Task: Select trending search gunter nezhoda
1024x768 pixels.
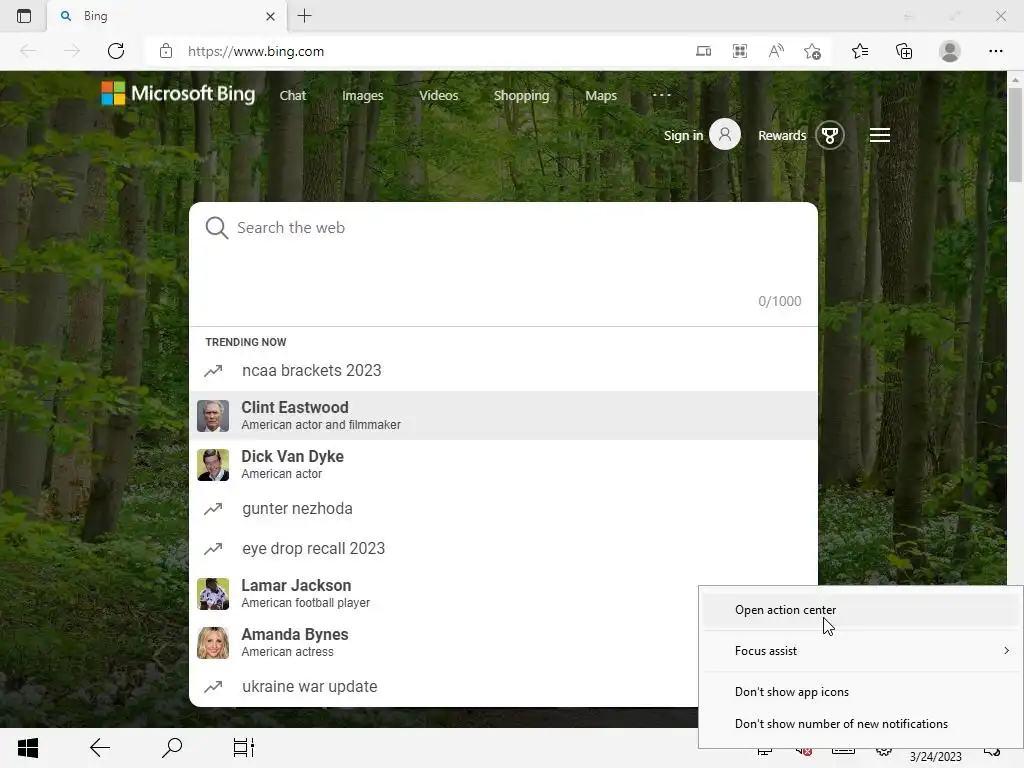Action: [x=503, y=508]
